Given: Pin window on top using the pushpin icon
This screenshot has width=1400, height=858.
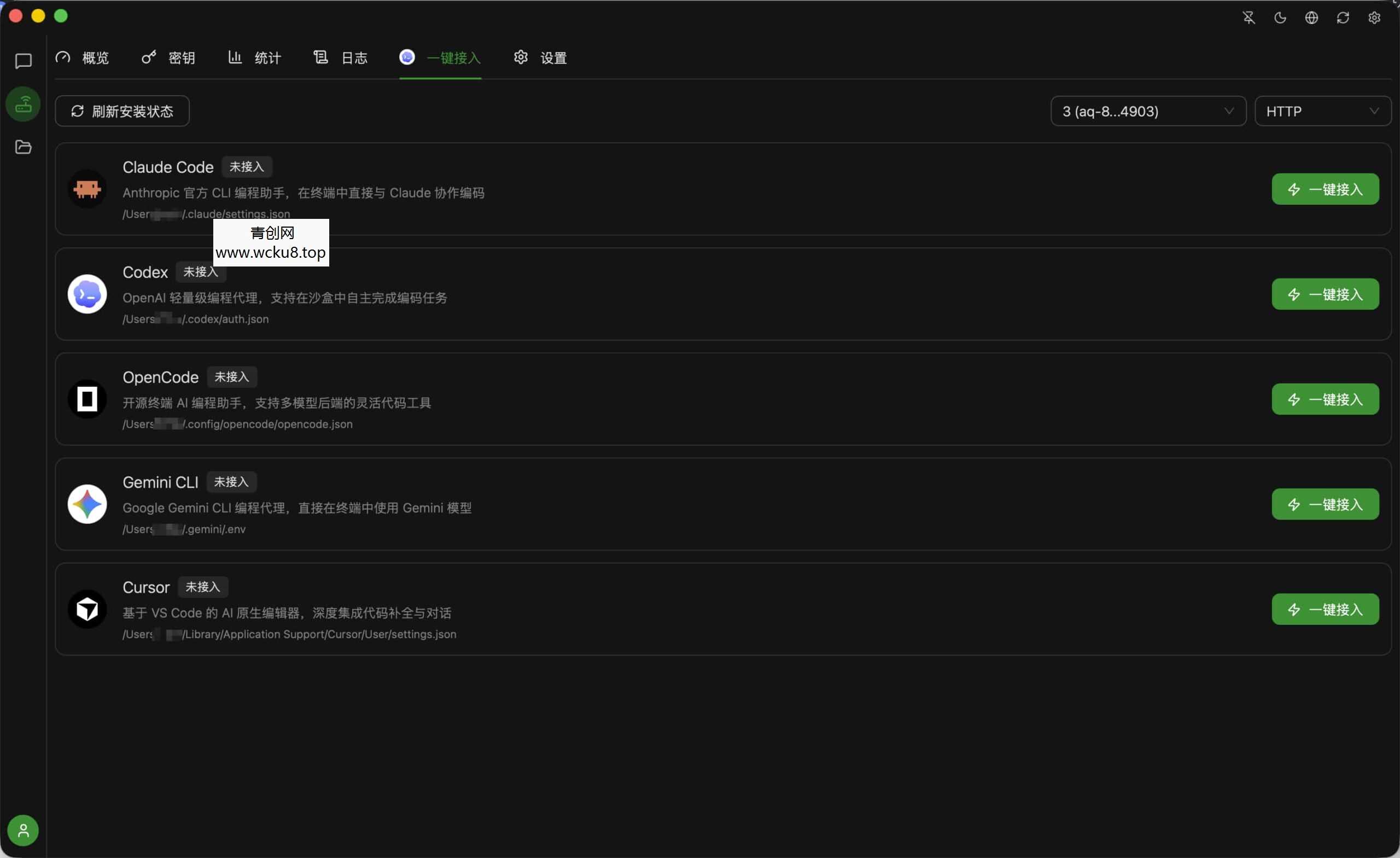Looking at the screenshot, I should [x=1249, y=18].
